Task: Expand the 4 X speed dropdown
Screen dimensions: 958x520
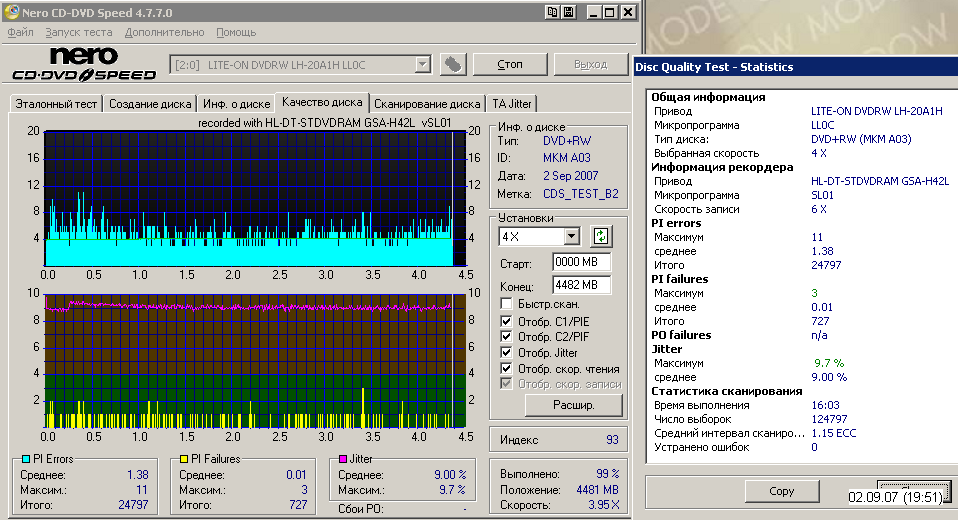Action: (x=571, y=237)
